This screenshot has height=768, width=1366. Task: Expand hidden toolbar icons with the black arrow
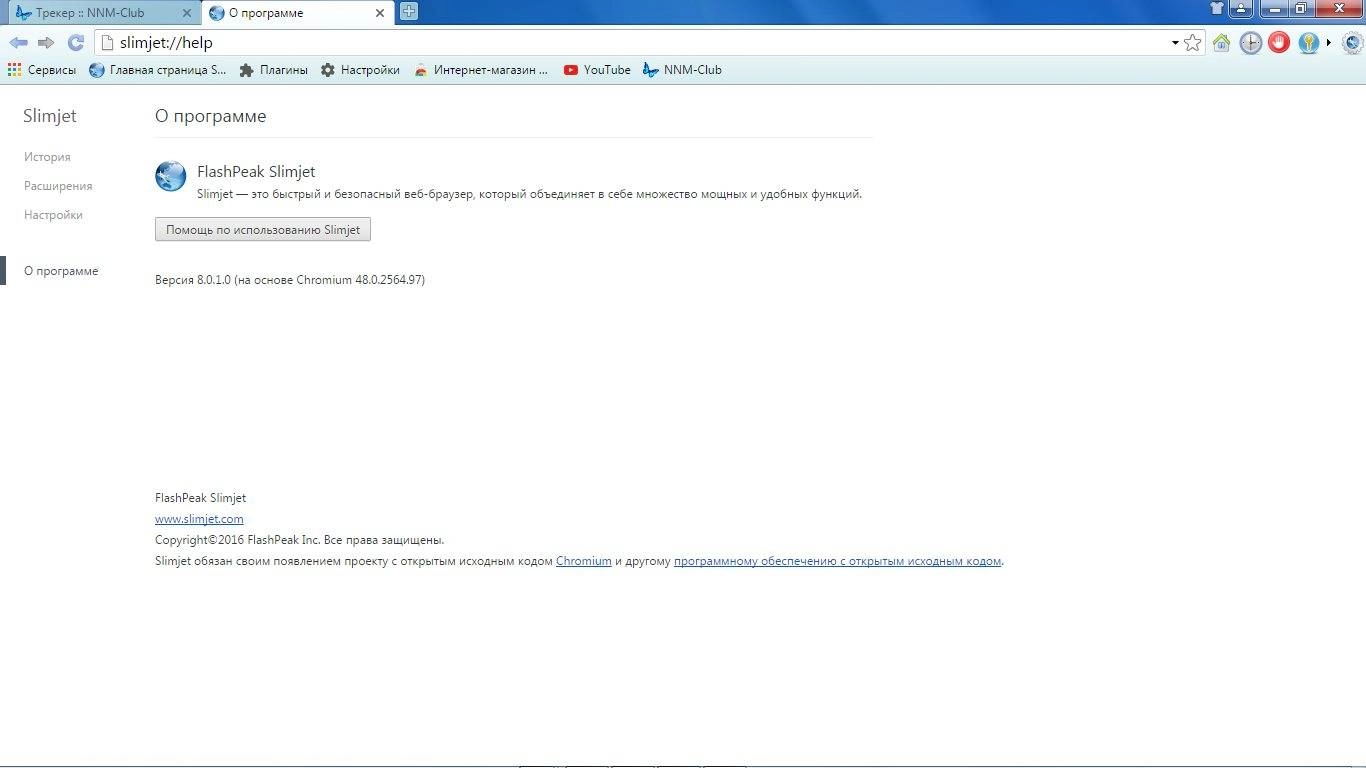(x=1329, y=43)
